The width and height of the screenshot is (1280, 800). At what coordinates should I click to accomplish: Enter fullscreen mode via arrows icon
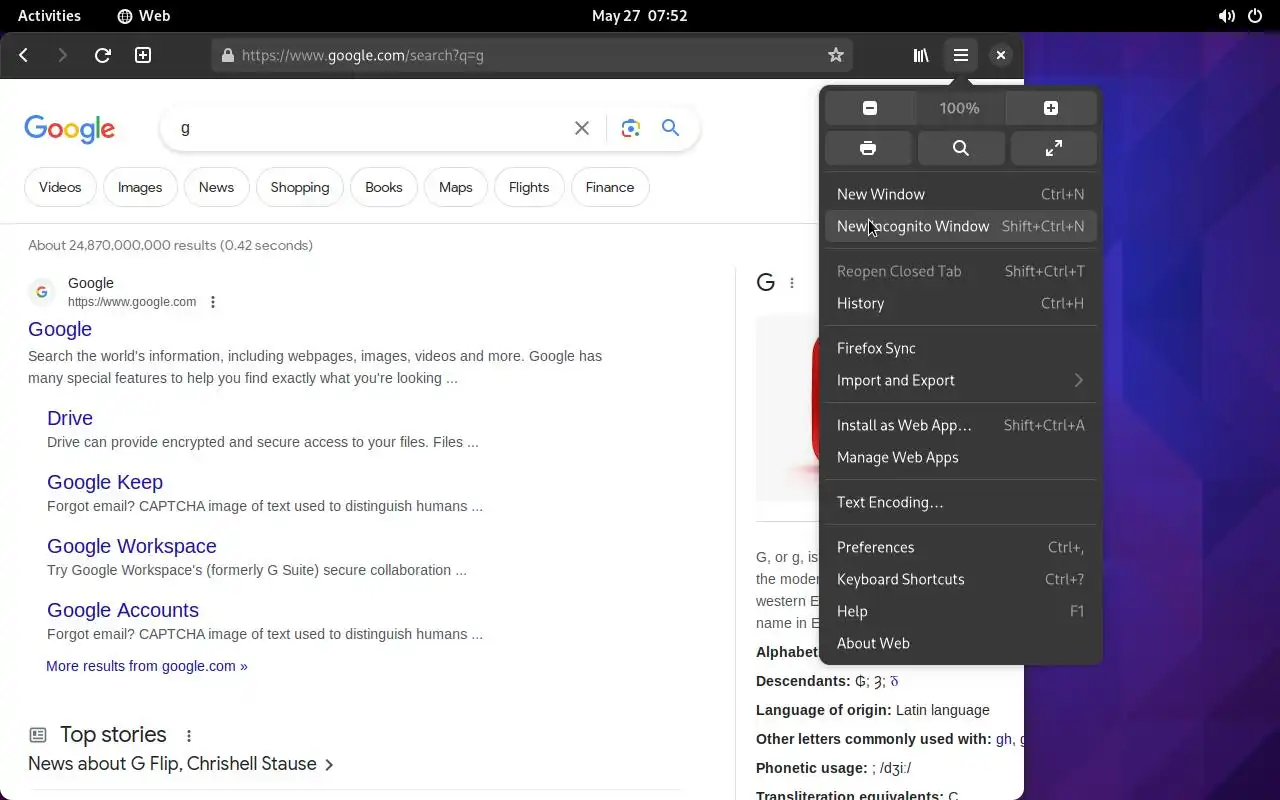1054,148
